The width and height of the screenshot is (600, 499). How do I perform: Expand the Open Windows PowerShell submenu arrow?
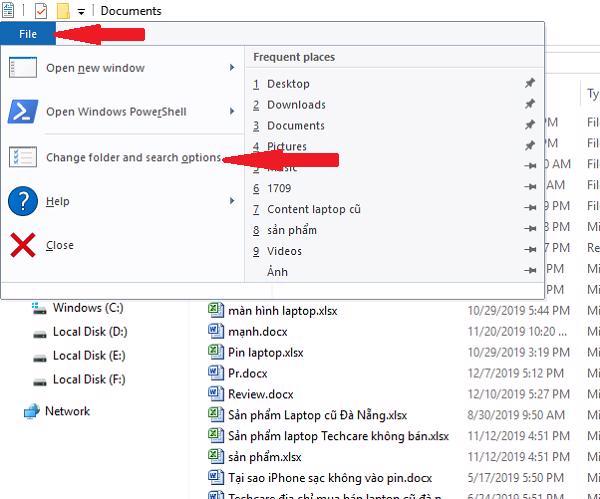(232, 111)
